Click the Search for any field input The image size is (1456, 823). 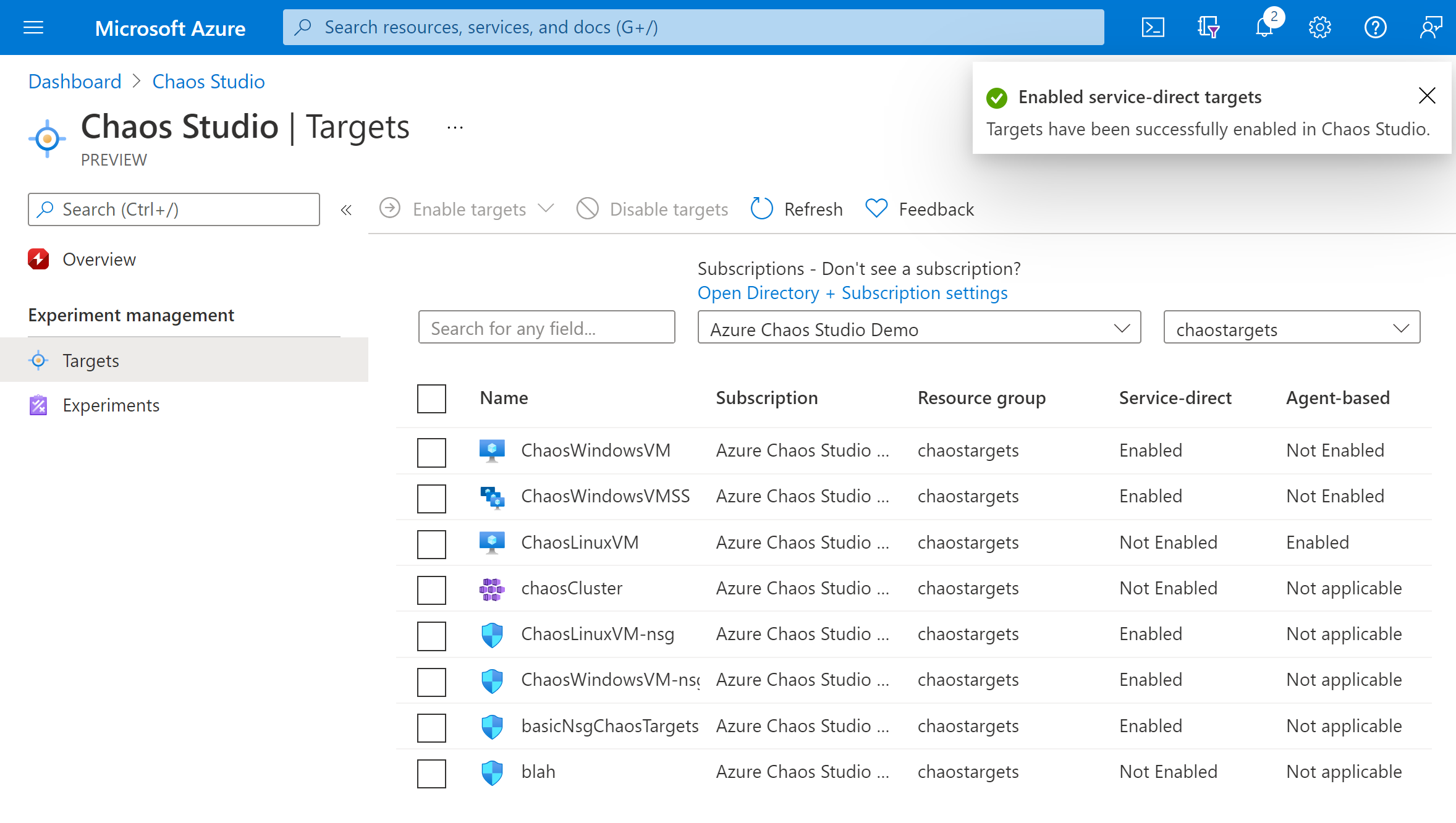(x=547, y=327)
